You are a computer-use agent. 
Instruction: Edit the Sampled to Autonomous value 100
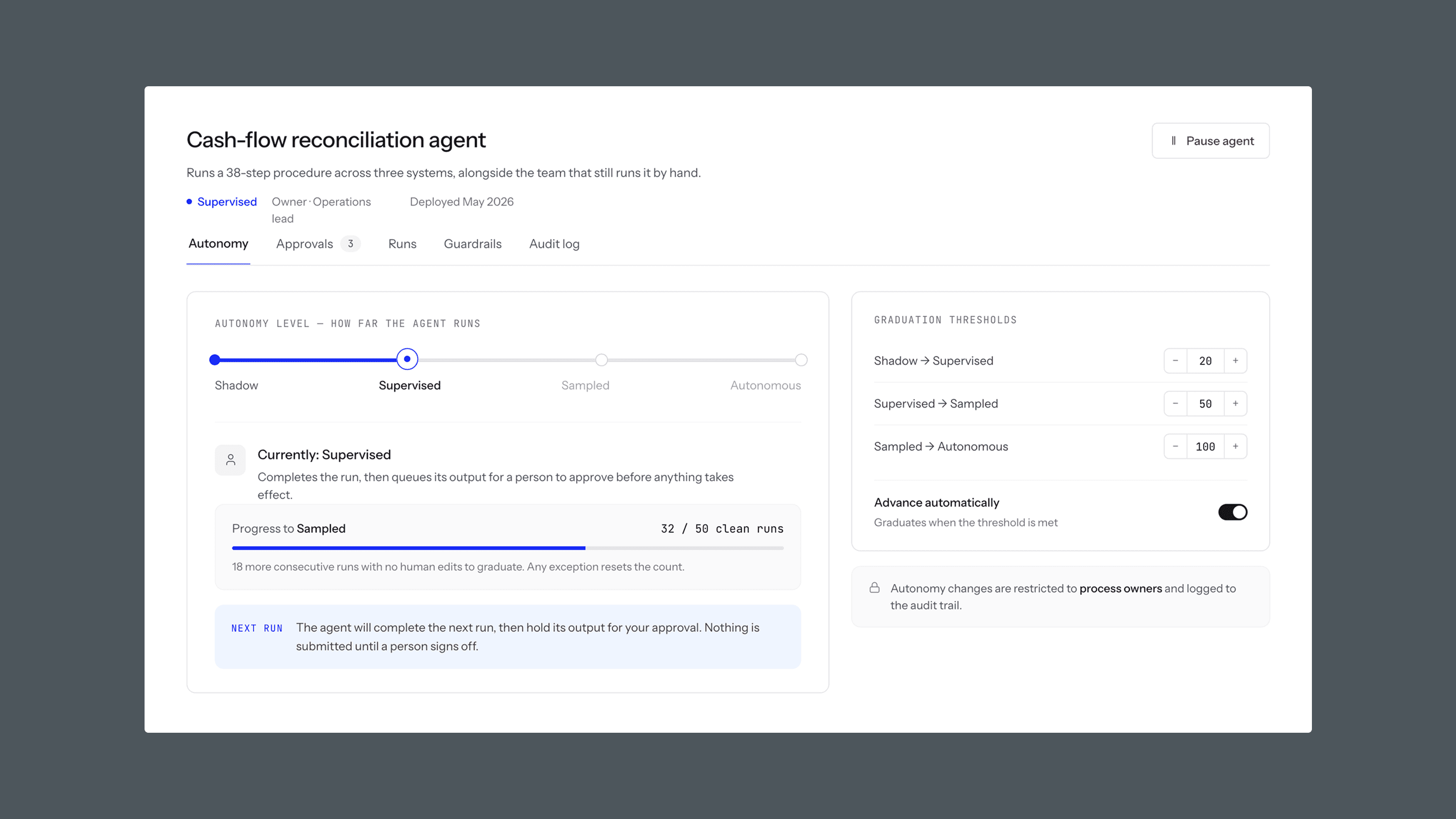click(1205, 446)
